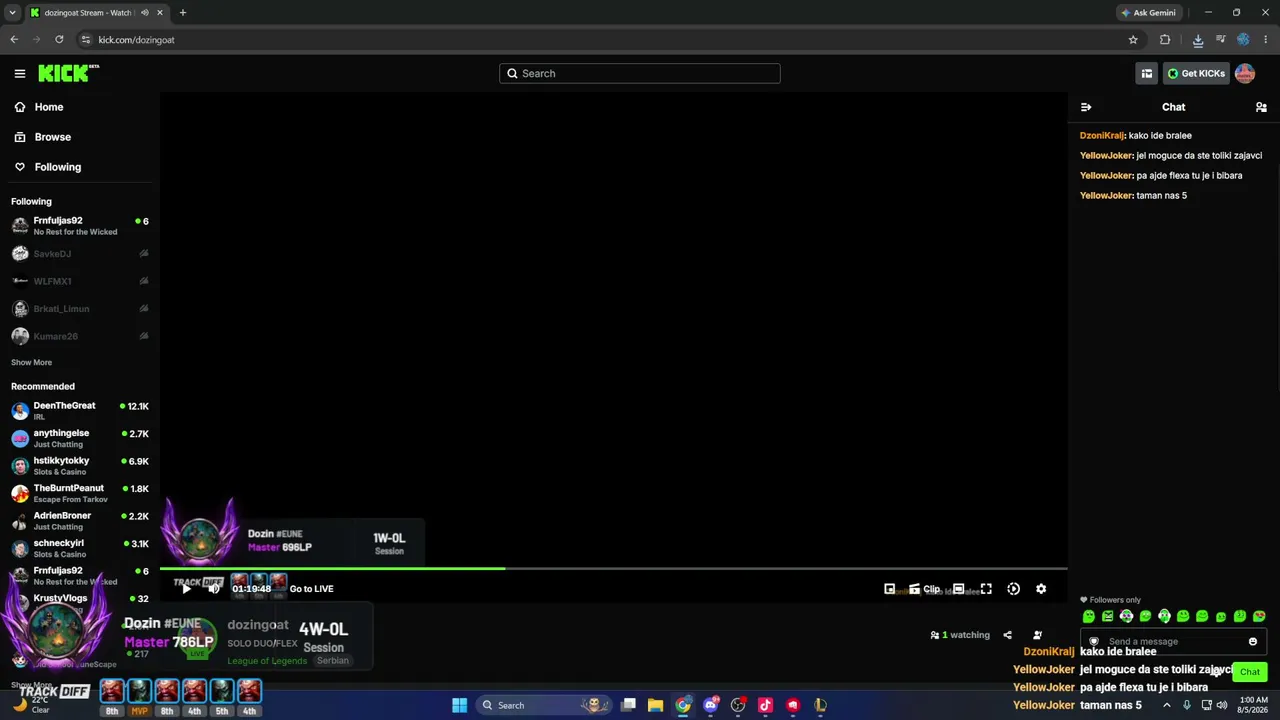Image resolution: width=1280 pixels, height=720 pixels.
Task: Click the watching viewer count
Action: tap(959, 635)
